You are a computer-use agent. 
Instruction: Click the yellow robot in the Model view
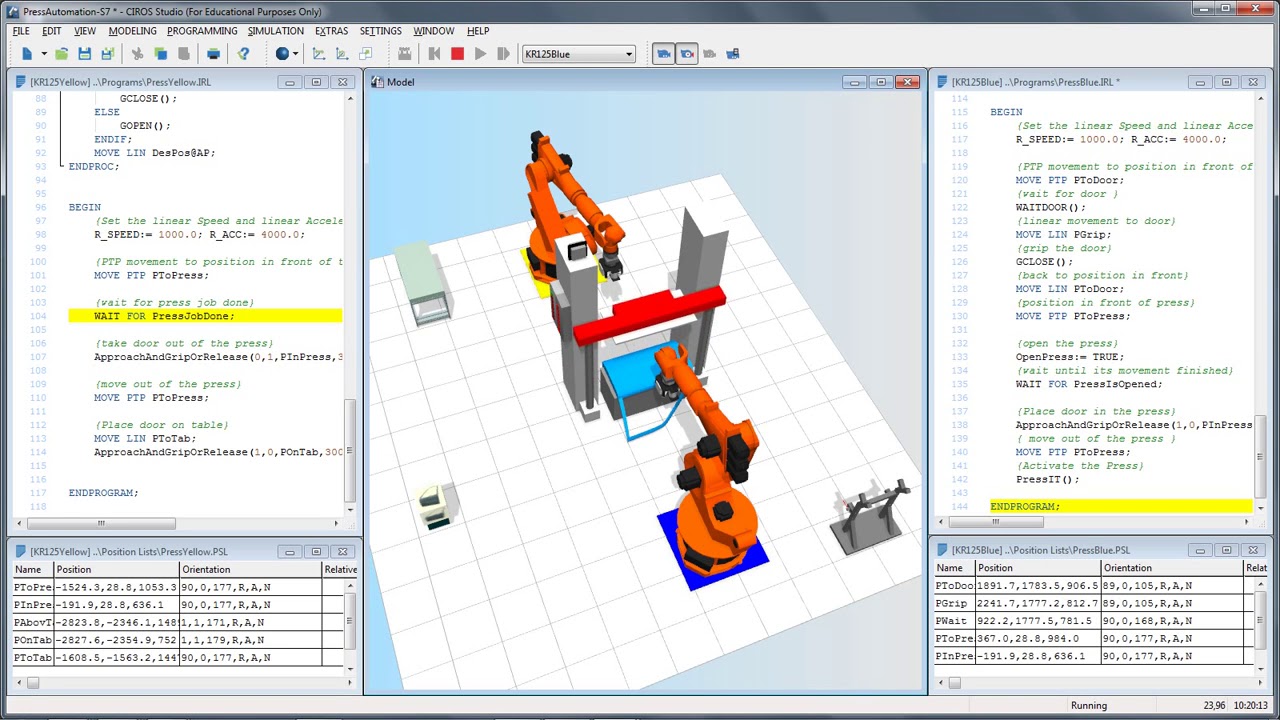pos(575,210)
